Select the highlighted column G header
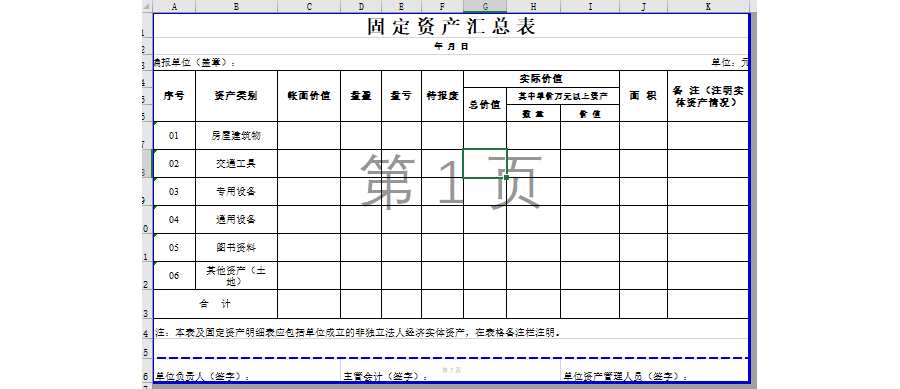 pos(485,6)
